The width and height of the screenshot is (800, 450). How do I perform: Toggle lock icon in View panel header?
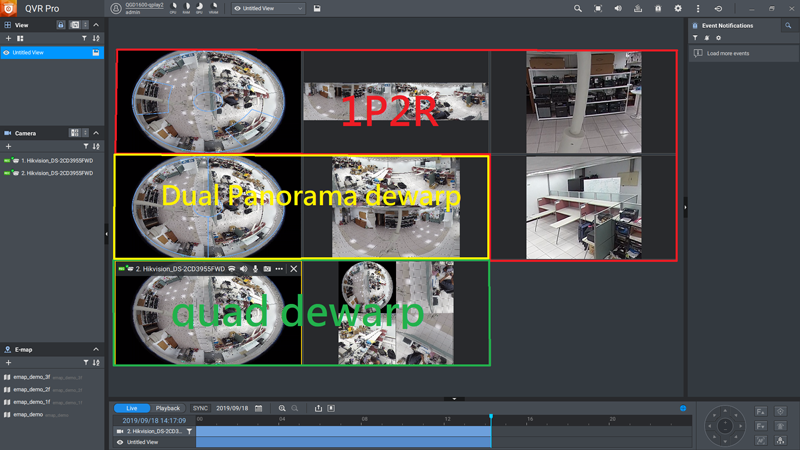tap(61, 25)
